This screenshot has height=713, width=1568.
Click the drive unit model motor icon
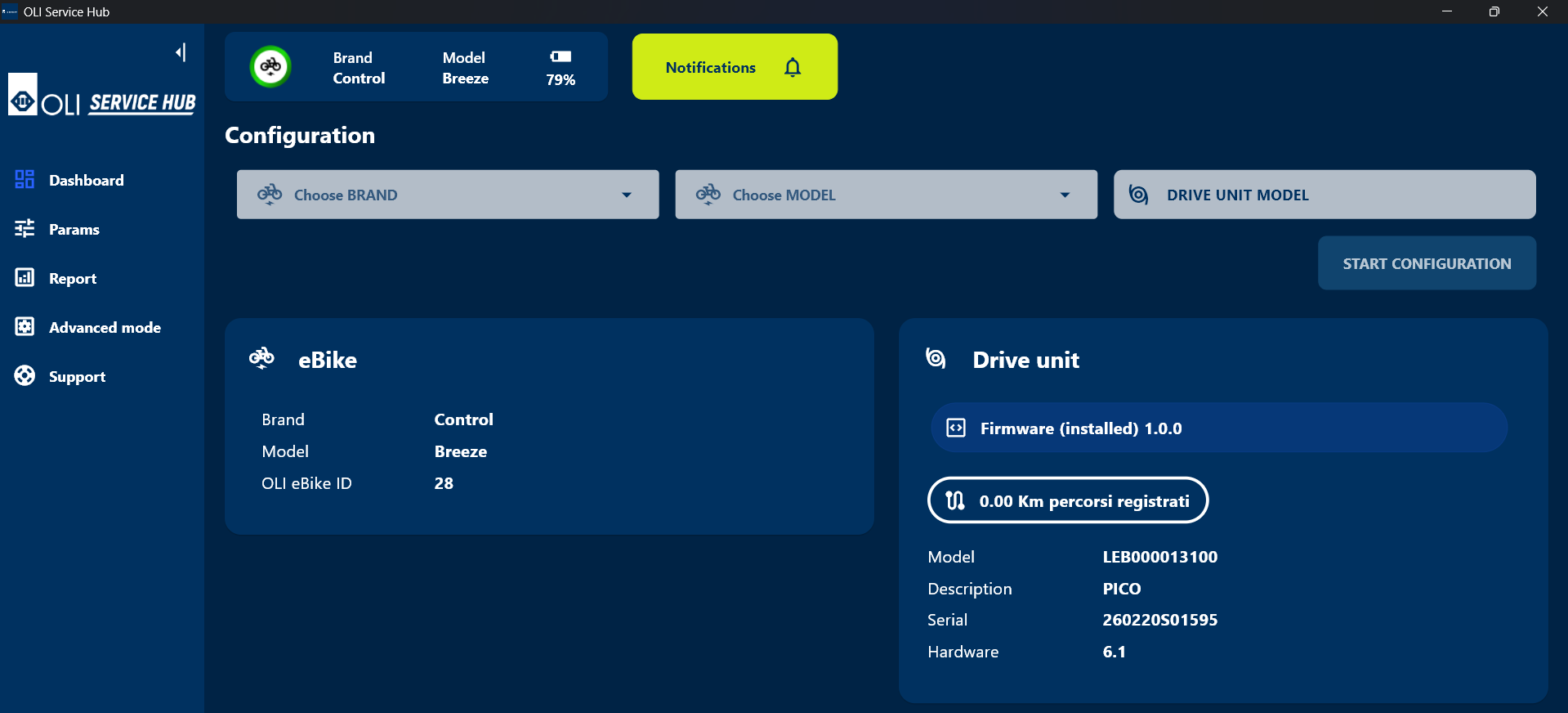pyautogui.click(x=1138, y=195)
